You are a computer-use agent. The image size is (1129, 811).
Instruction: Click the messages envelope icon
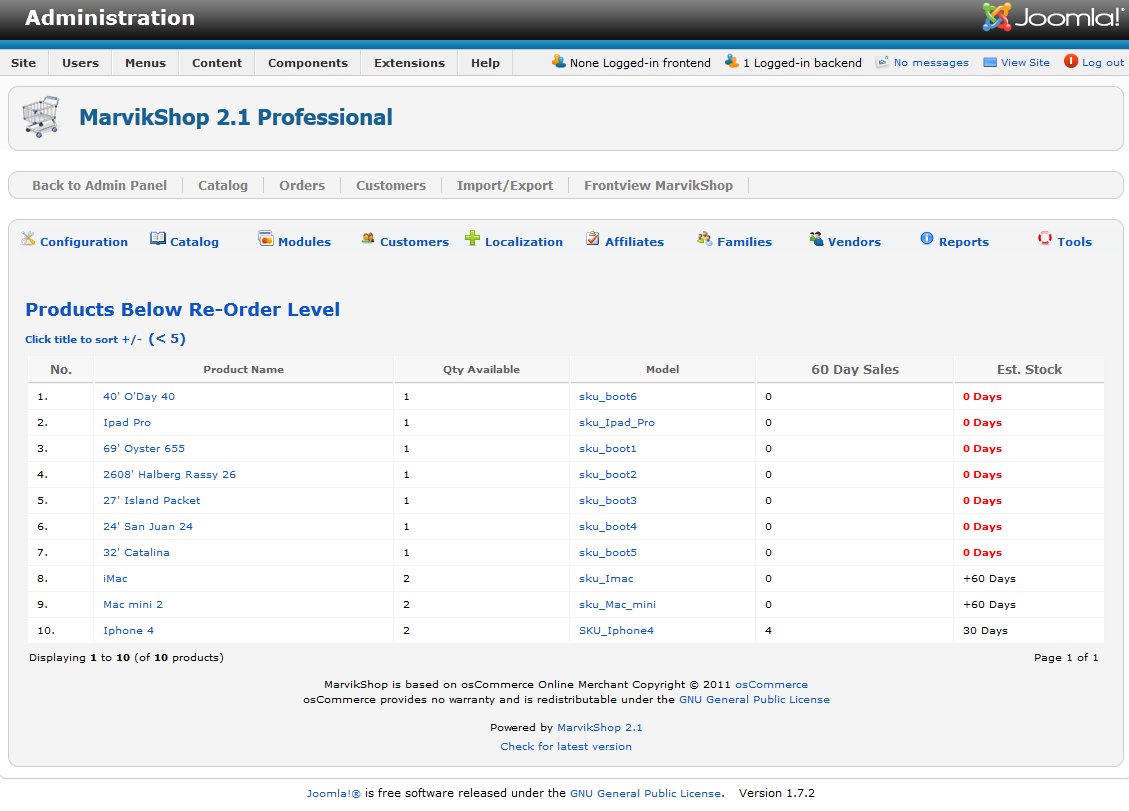coord(882,62)
